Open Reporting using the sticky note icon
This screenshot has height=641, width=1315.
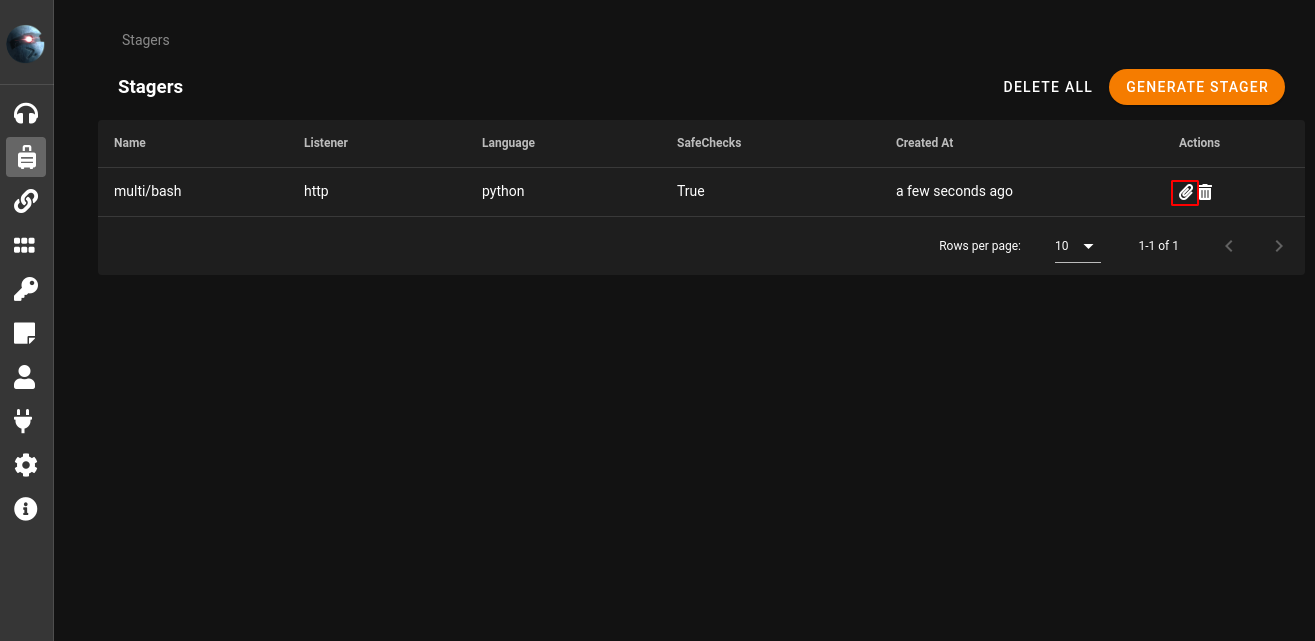click(26, 333)
